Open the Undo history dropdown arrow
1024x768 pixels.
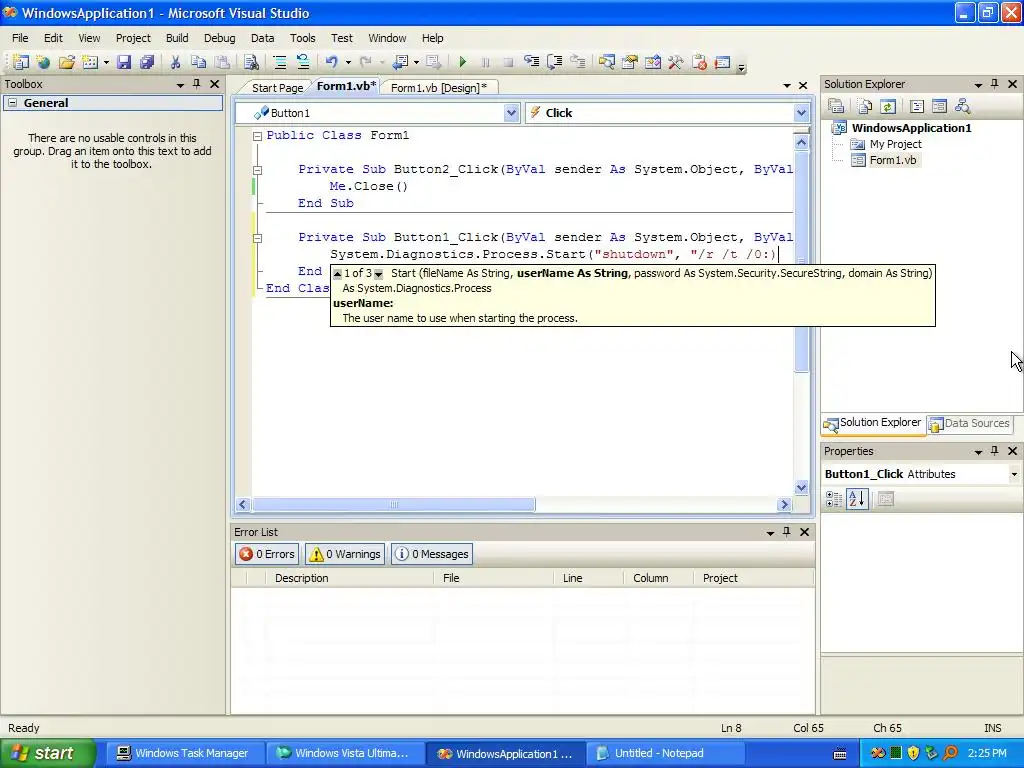tap(348, 63)
